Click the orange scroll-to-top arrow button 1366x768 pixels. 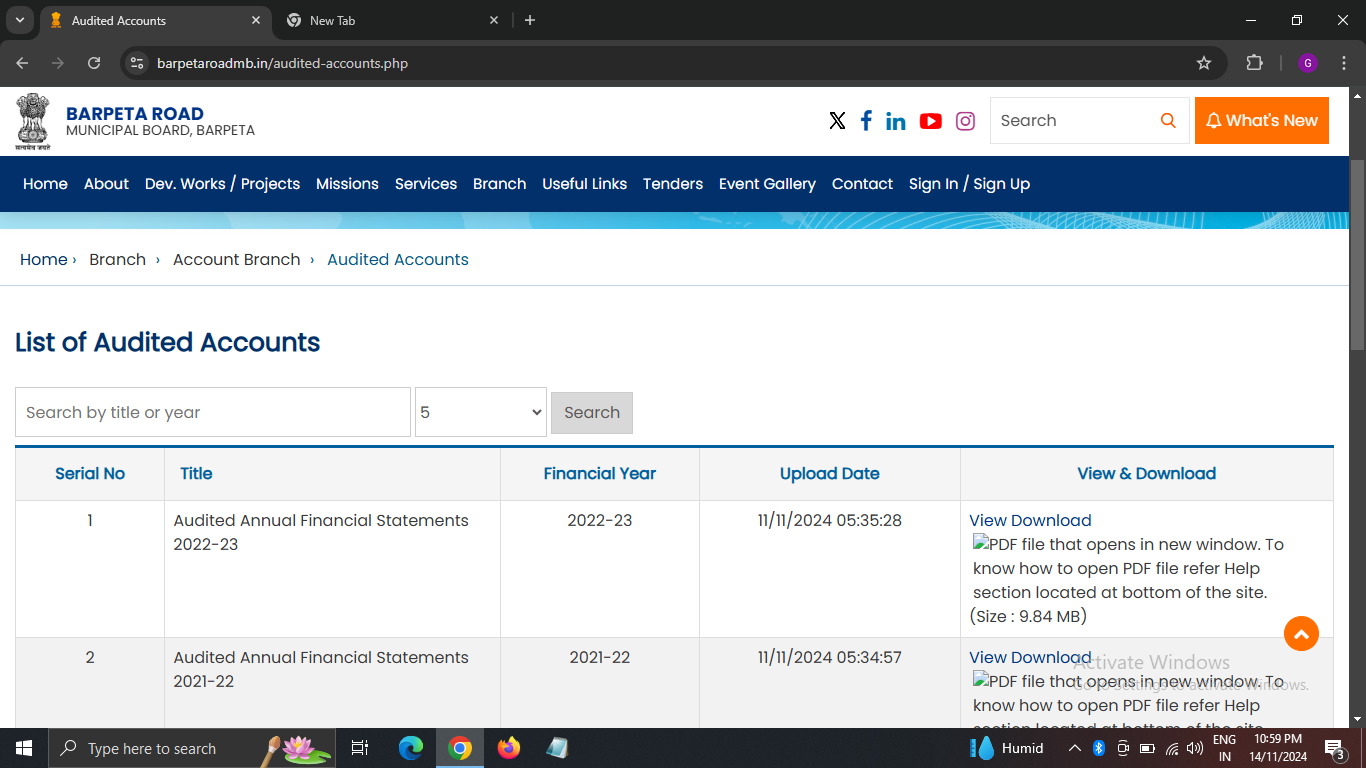[x=1301, y=633]
